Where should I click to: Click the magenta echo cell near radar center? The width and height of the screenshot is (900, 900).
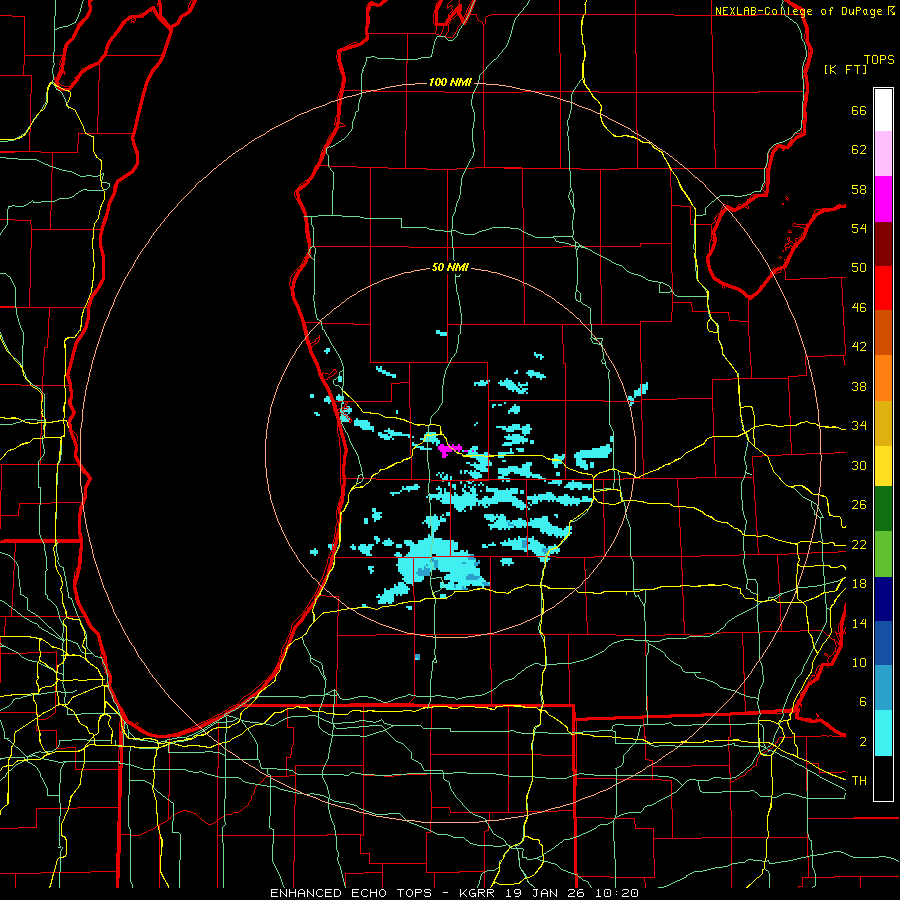click(x=449, y=449)
